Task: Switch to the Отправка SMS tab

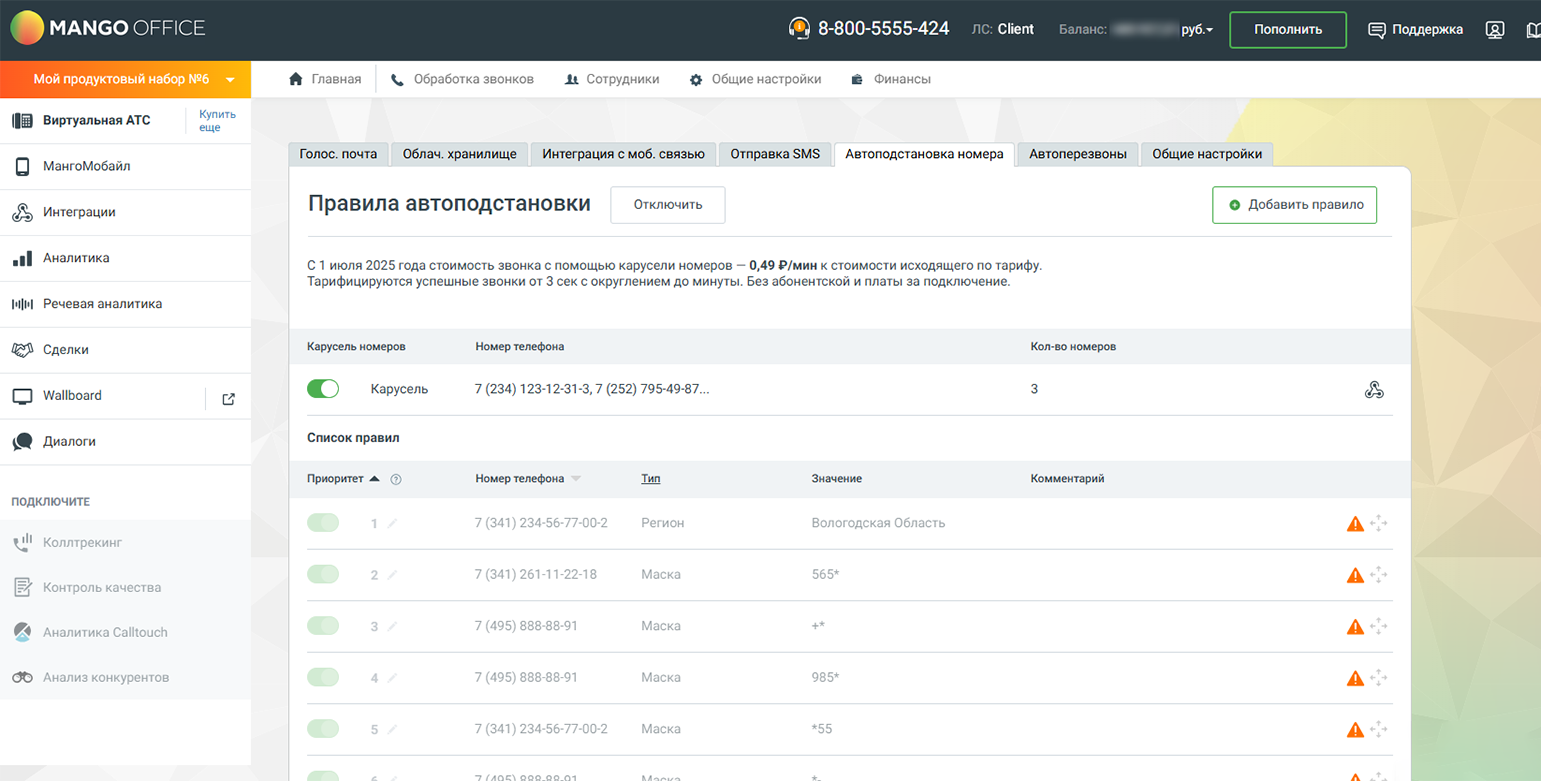Action: (775, 154)
